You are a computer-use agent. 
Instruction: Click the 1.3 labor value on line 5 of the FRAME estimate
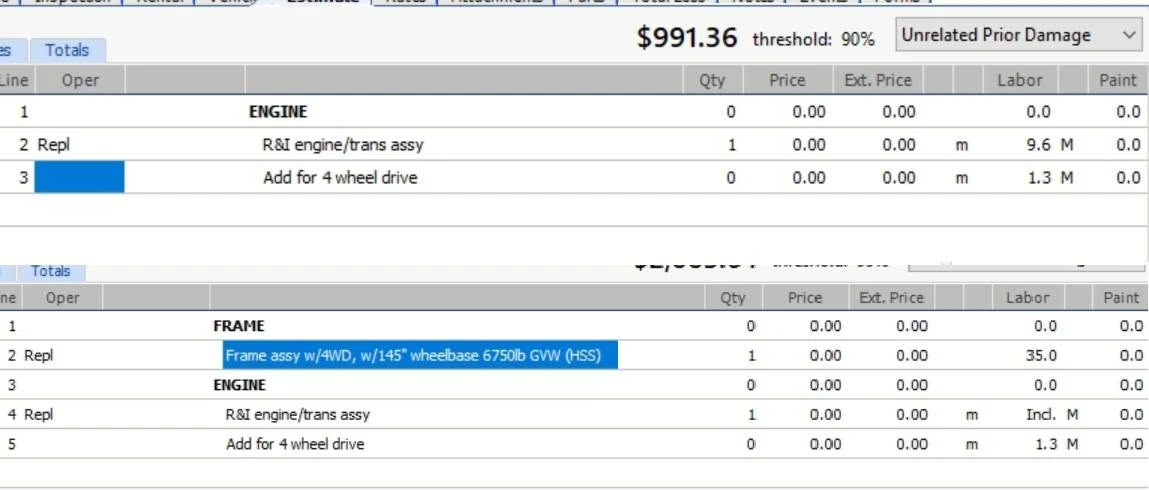1044,444
